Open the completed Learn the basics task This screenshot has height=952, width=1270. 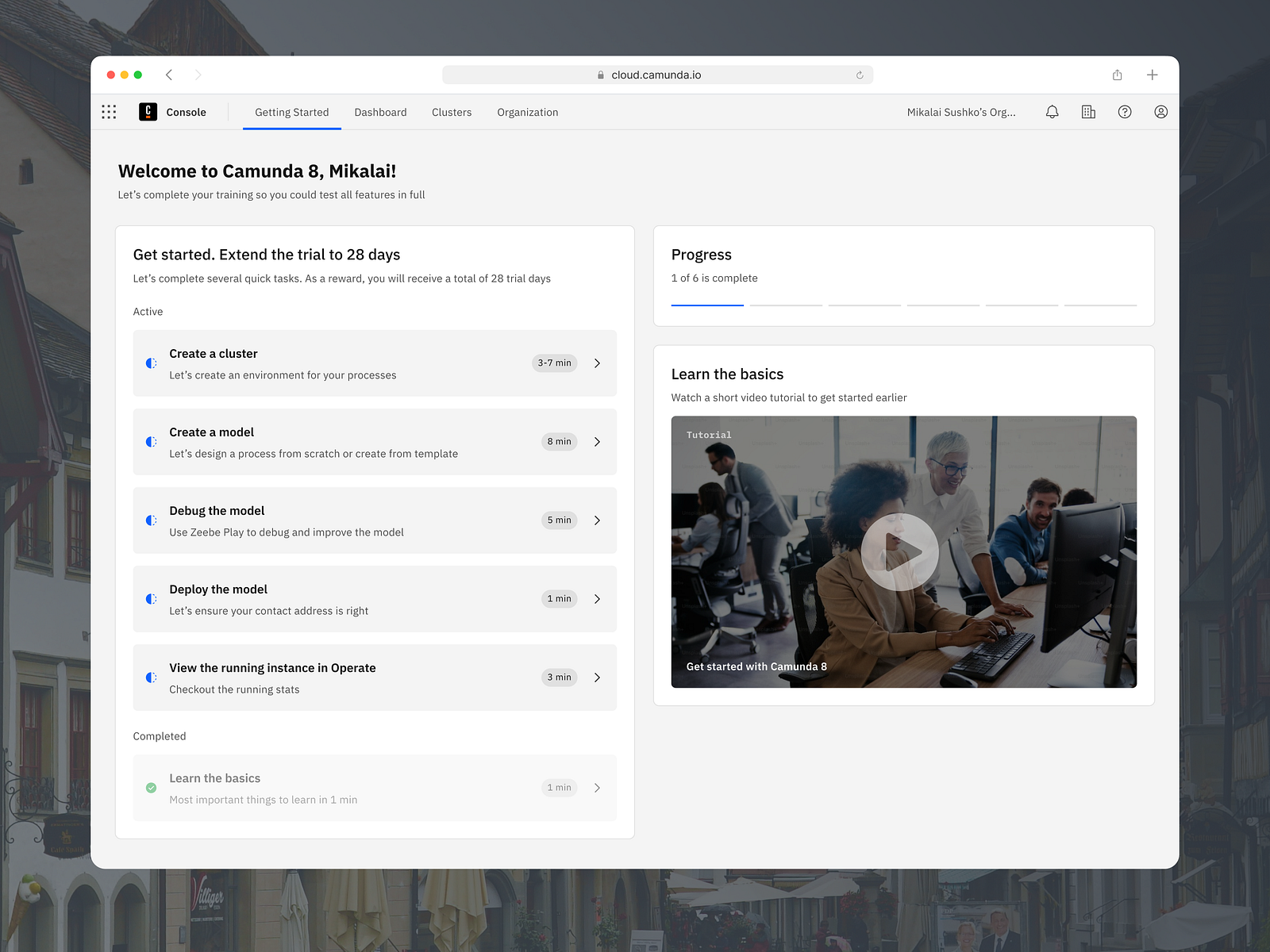click(x=375, y=788)
